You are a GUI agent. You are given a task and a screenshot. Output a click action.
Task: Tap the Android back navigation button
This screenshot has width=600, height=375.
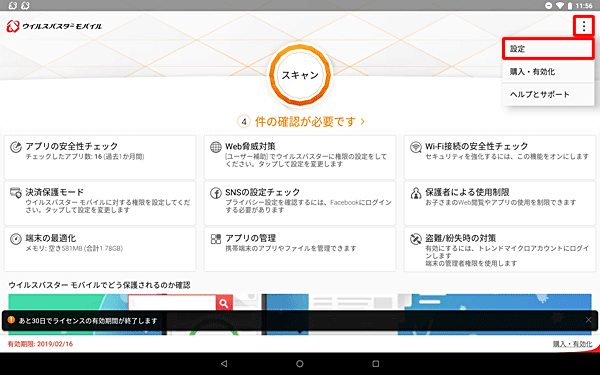224,364
